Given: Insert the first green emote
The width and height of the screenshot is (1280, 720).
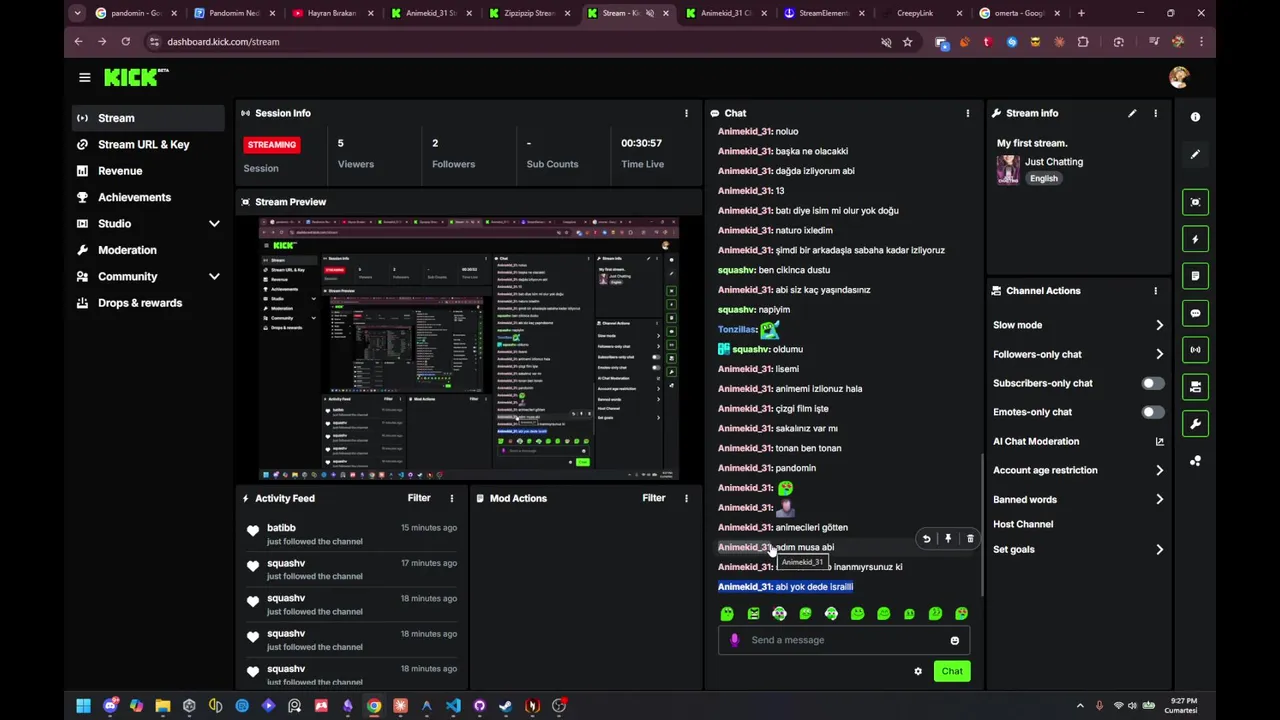Looking at the screenshot, I should click(x=727, y=614).
